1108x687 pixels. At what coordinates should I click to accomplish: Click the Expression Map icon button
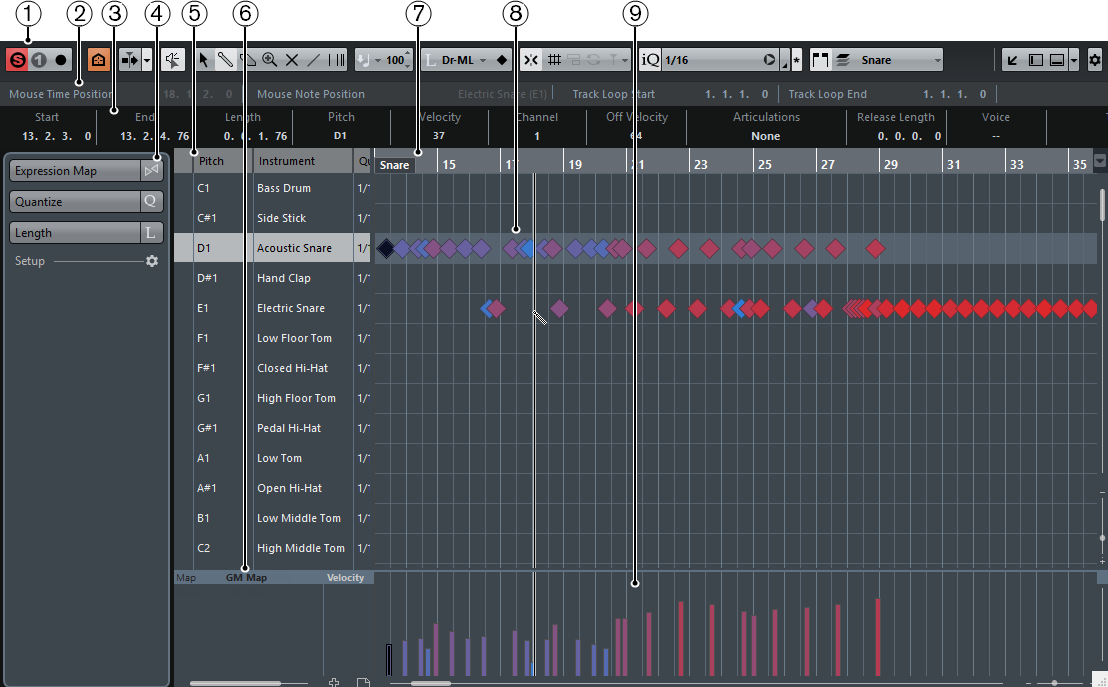(151, 170)
